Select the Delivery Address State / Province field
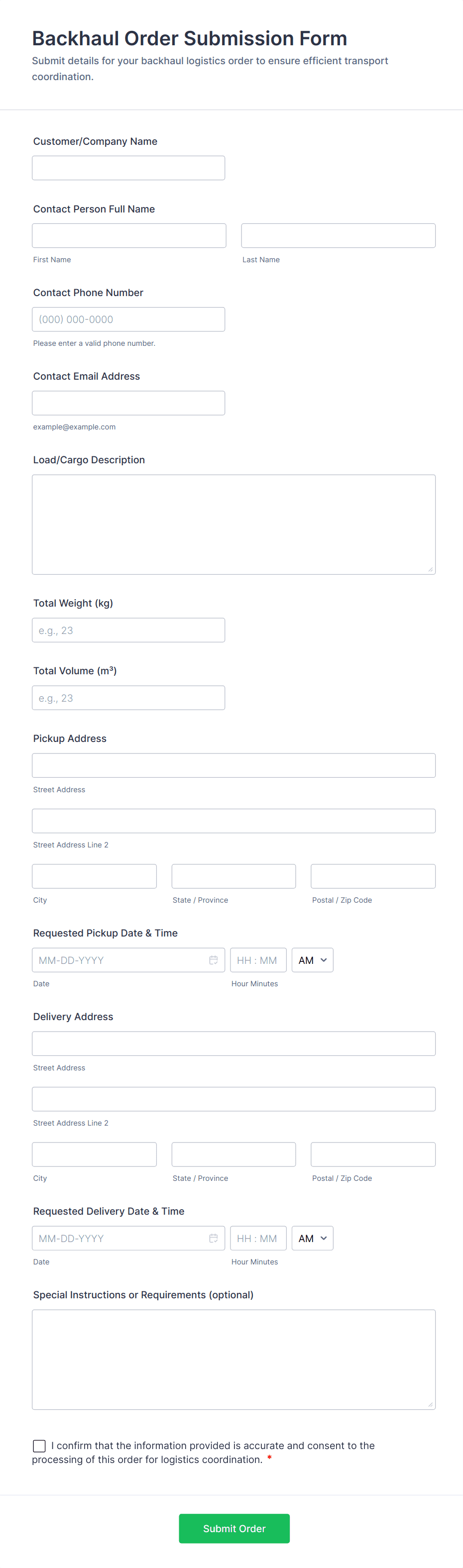This screenshot has width=463, height=1568. pyautogui.click(x=233, y=1154)
